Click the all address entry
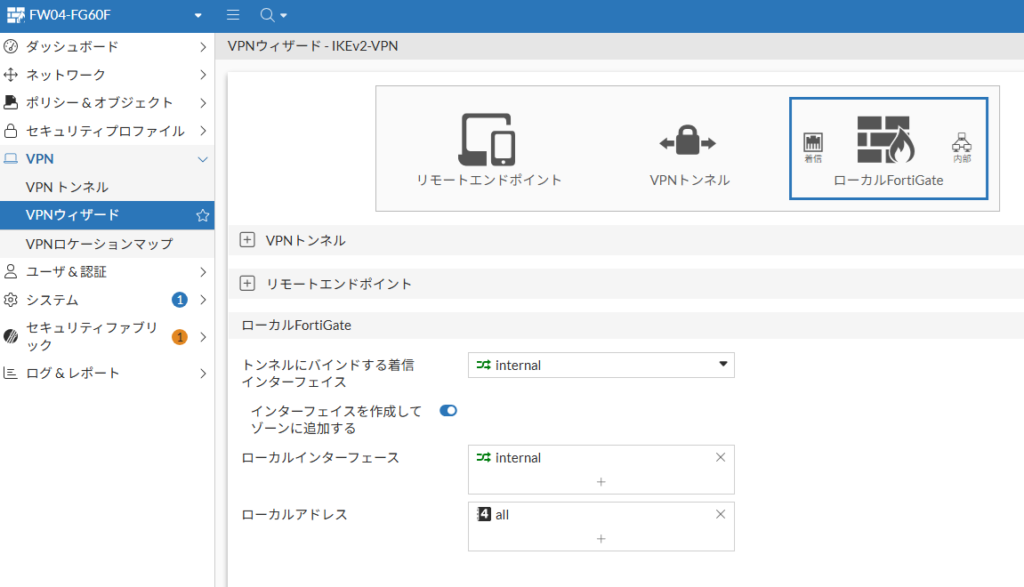Viewport: 1024px width, 587px height. pos(502,515)
